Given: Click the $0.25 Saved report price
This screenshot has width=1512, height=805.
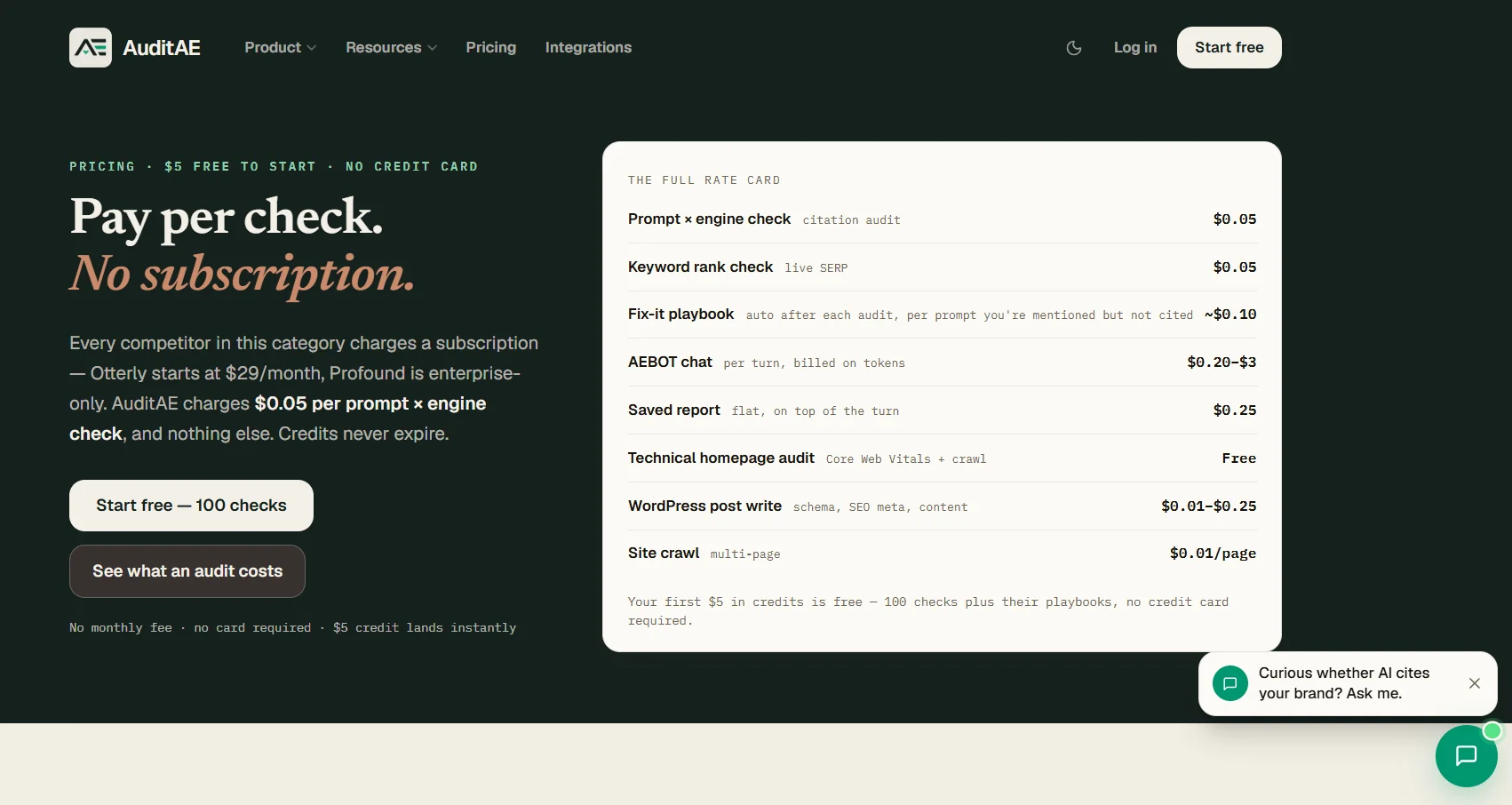Looking at the screenshot, I should coord(1235,410).
